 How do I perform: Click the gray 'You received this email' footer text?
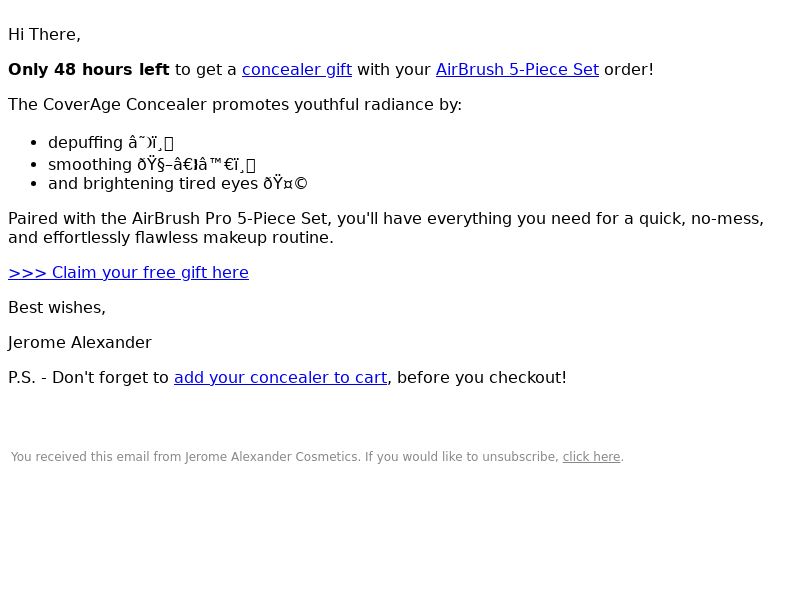(285, 457)
